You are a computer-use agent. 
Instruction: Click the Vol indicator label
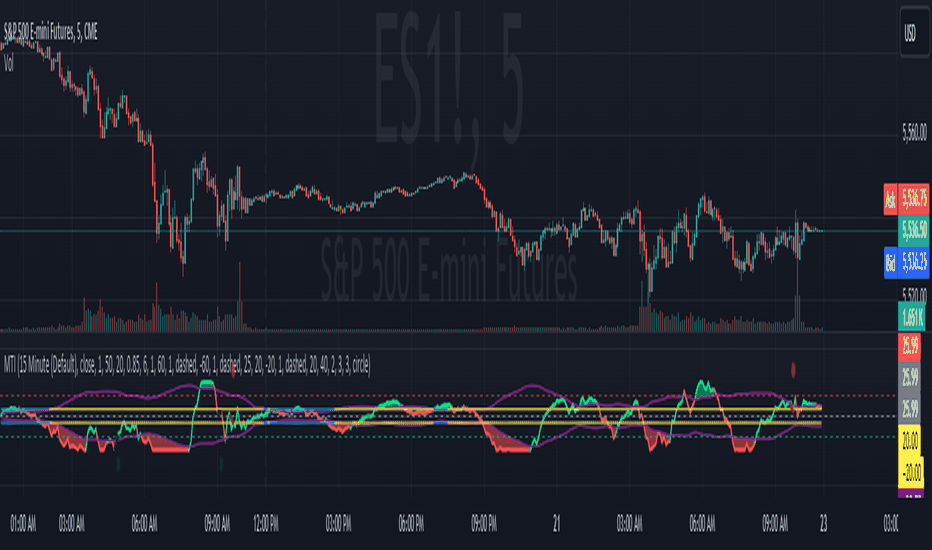(x=9, y=63)
